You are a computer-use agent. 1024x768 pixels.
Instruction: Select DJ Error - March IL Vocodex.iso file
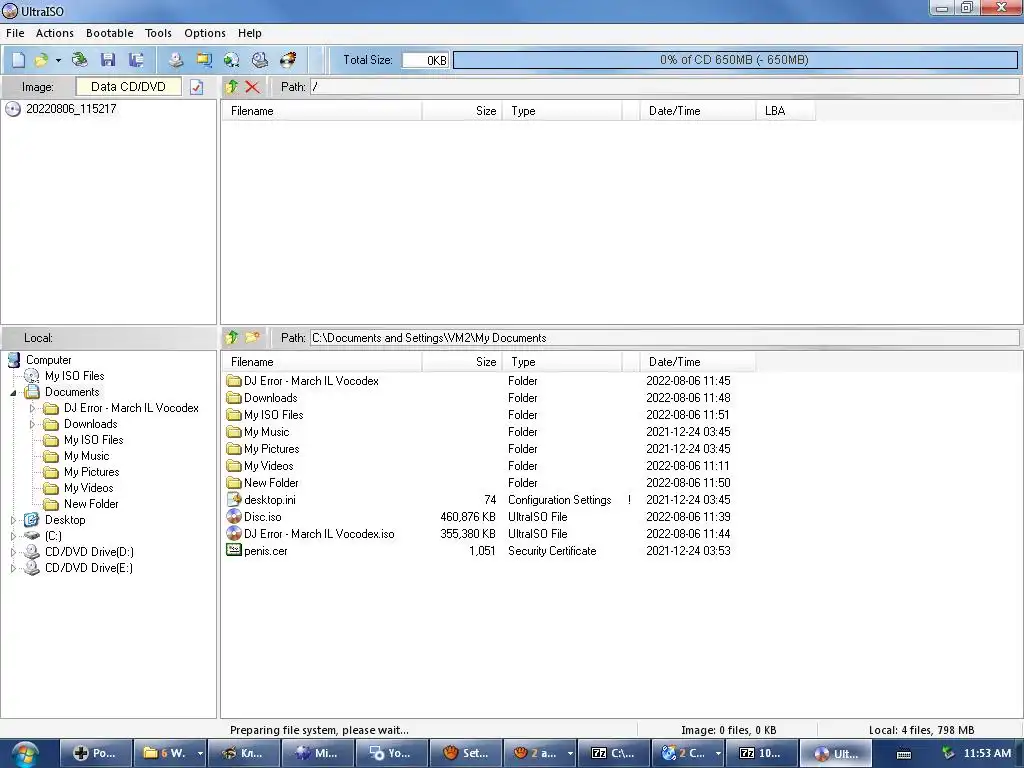(319, 534)
